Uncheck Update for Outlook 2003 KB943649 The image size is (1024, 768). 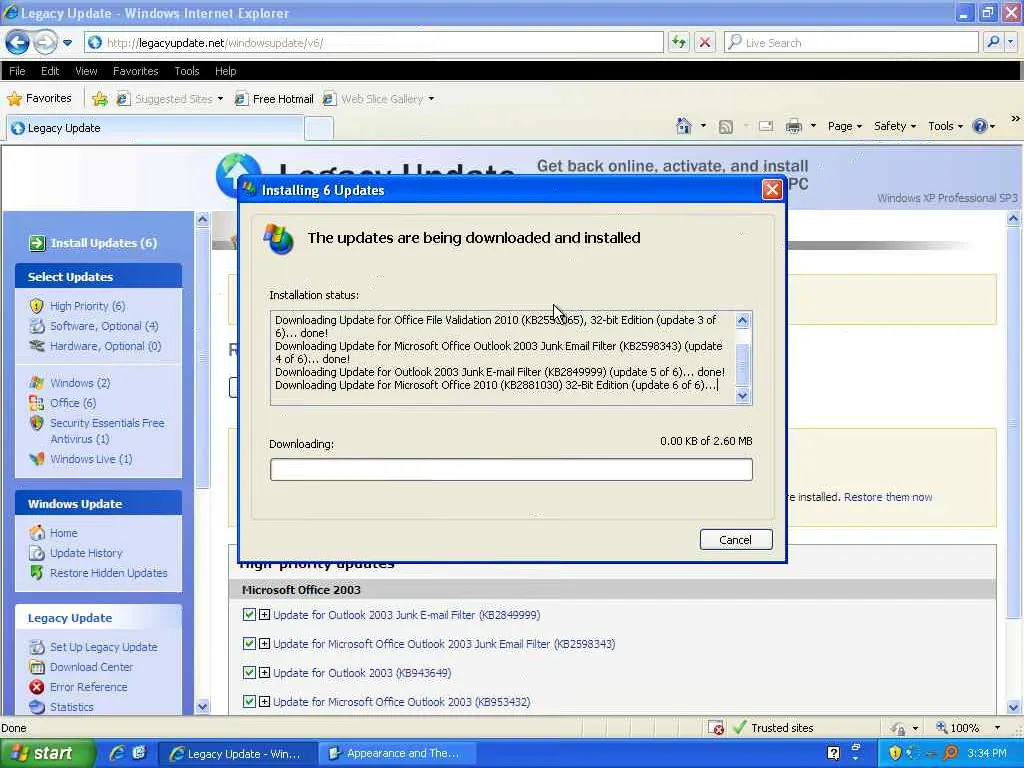[x=249, y=672]
